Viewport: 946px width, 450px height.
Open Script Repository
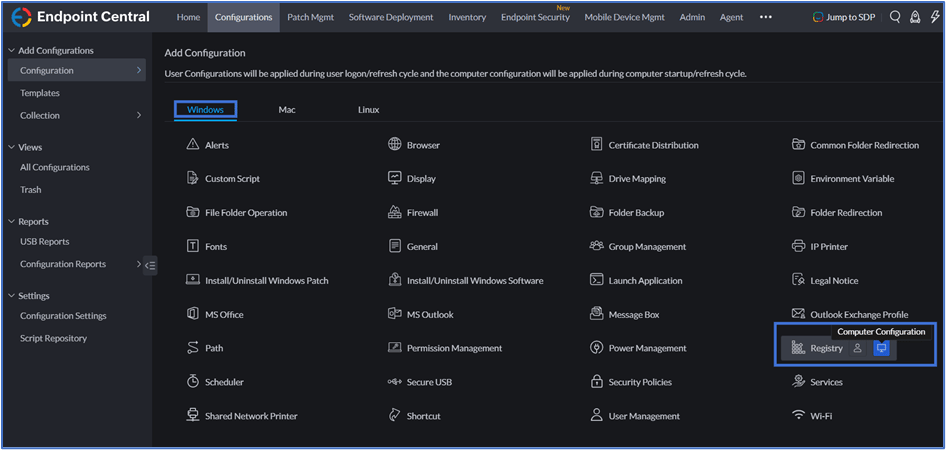54,338
